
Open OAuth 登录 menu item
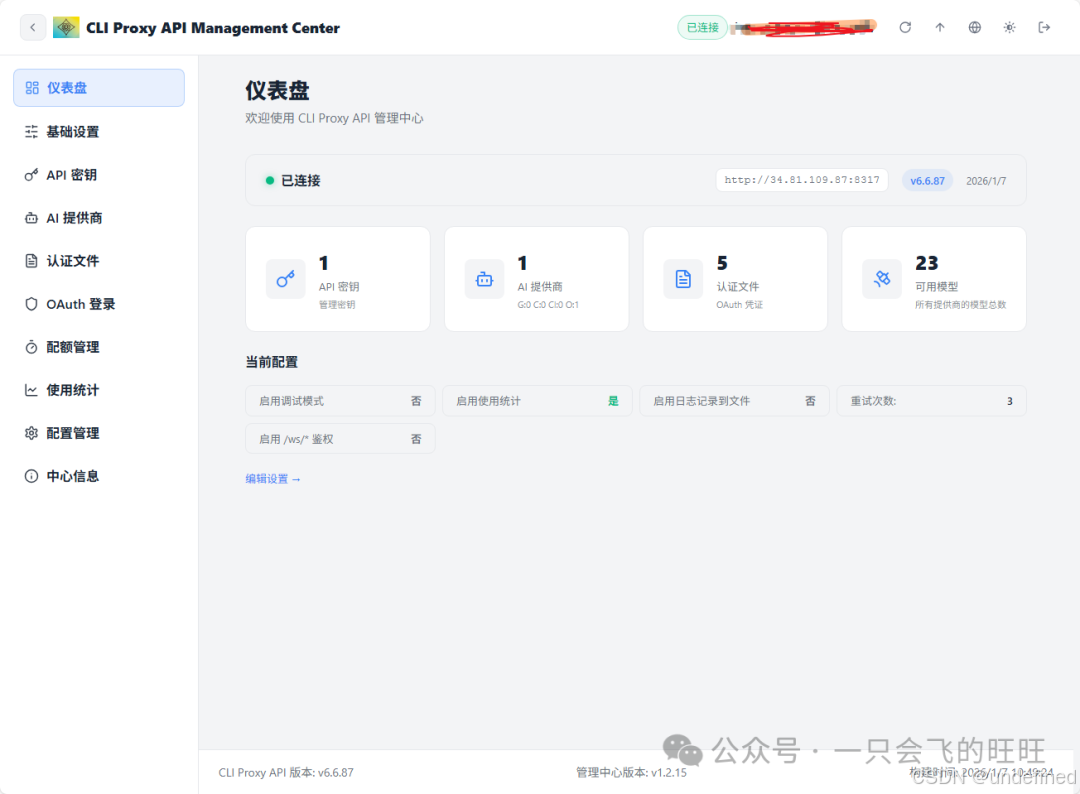tap(98, 304)
